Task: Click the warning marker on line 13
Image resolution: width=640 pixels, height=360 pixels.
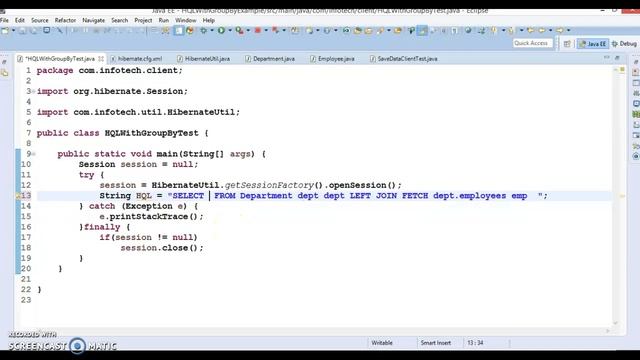Action: [18, 196]
